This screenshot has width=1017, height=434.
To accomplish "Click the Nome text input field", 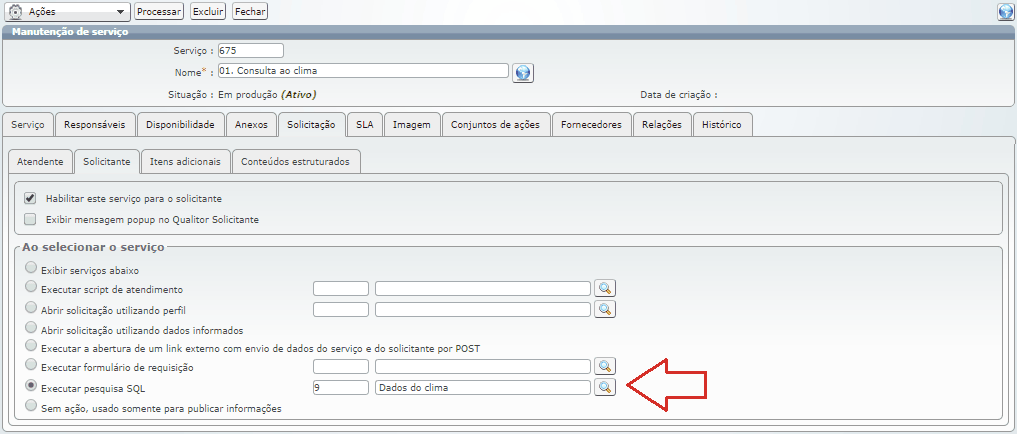I will 362,71.
